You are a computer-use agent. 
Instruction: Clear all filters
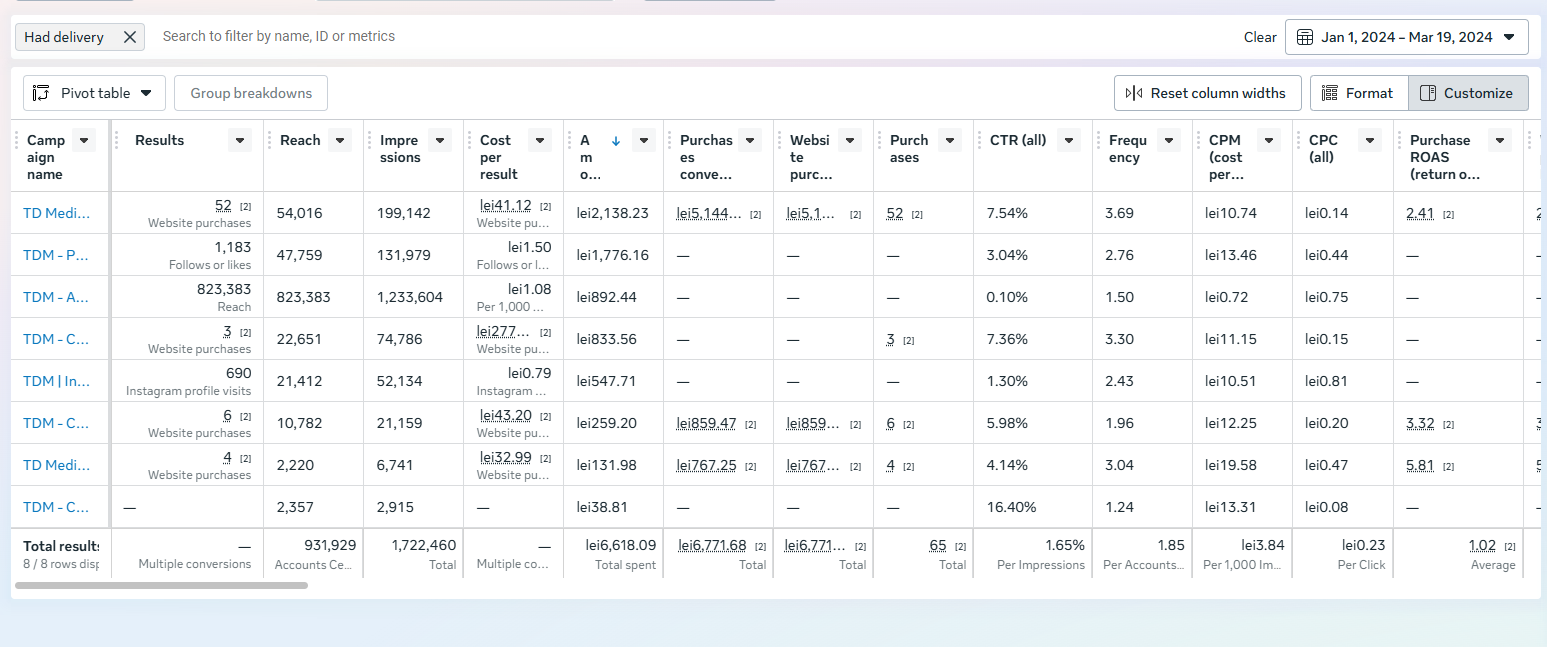(x=1260, y=37)
